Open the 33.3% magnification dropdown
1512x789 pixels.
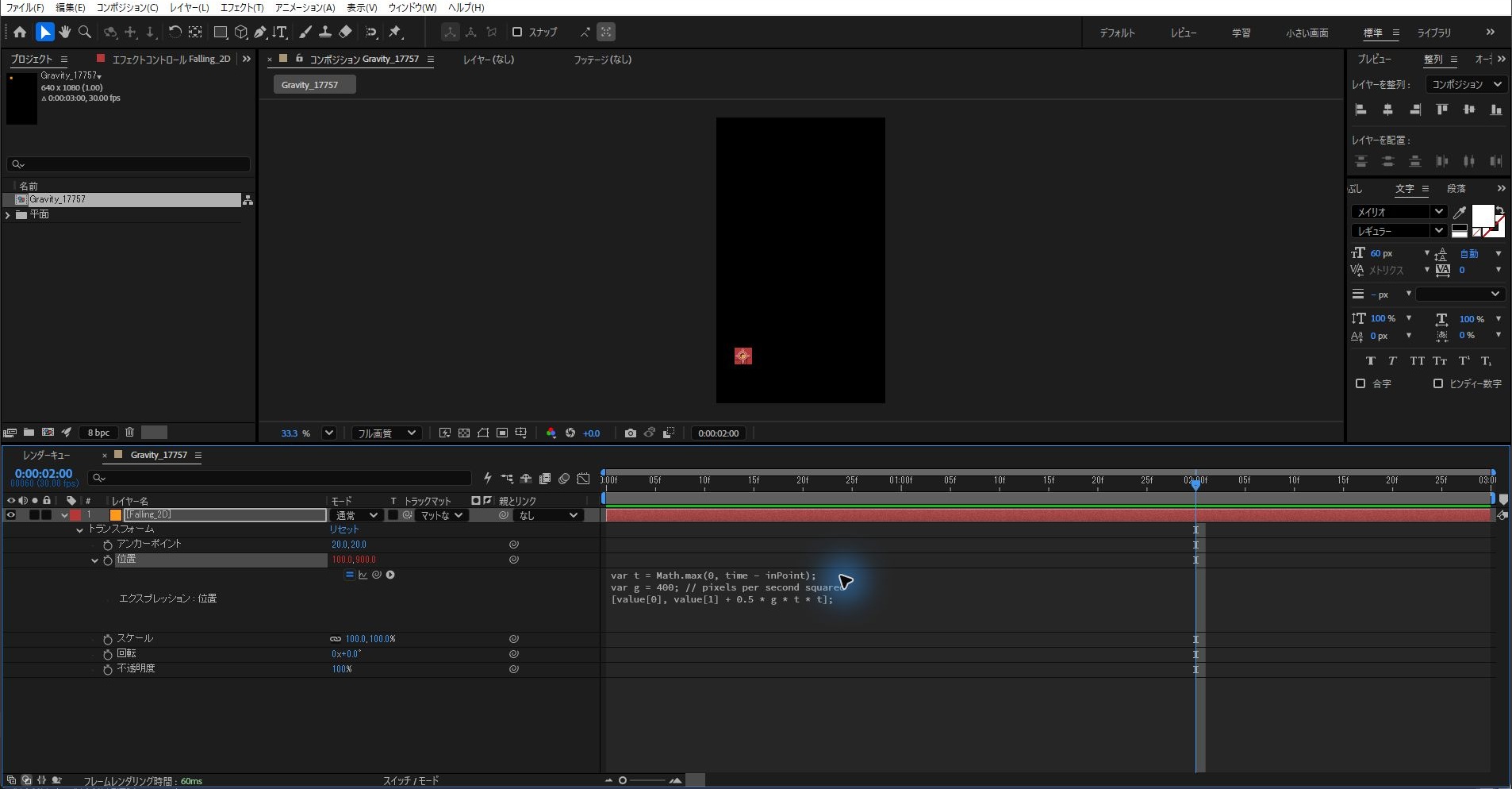tap(329, 433)
